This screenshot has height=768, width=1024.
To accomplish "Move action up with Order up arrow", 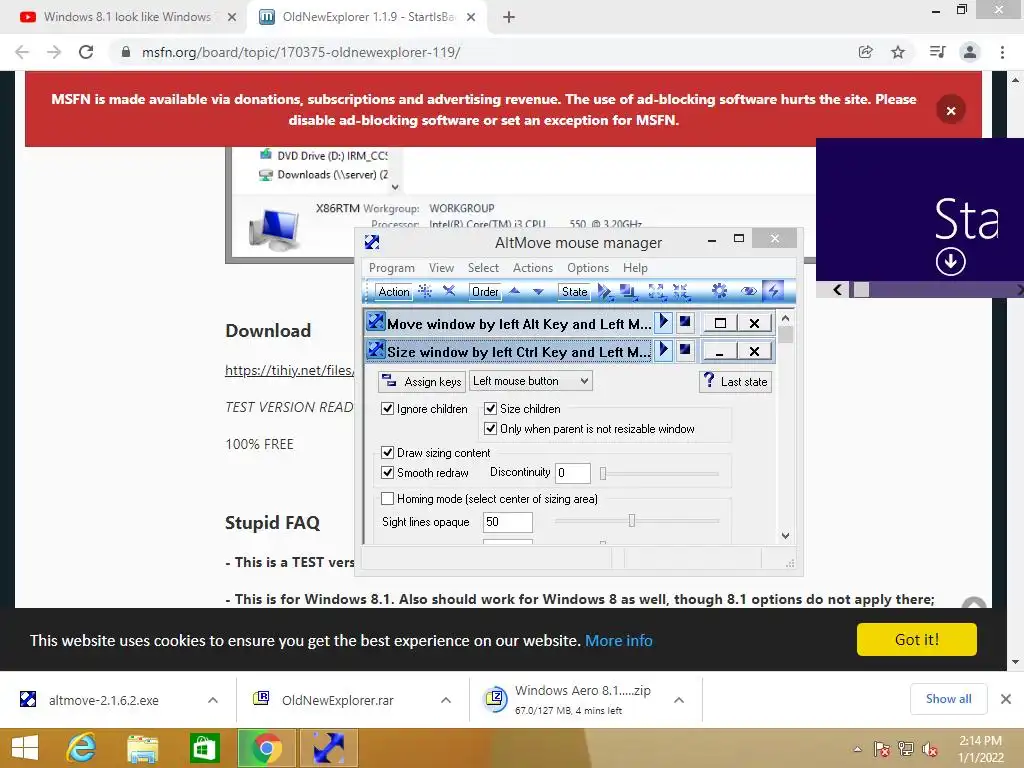I will pos(515,291).
